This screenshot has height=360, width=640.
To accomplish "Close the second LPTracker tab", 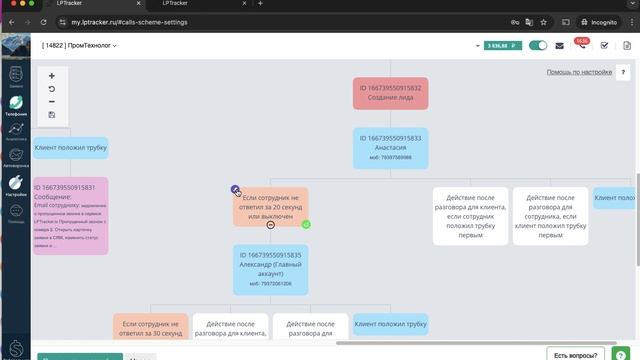I will coord(244,3).
